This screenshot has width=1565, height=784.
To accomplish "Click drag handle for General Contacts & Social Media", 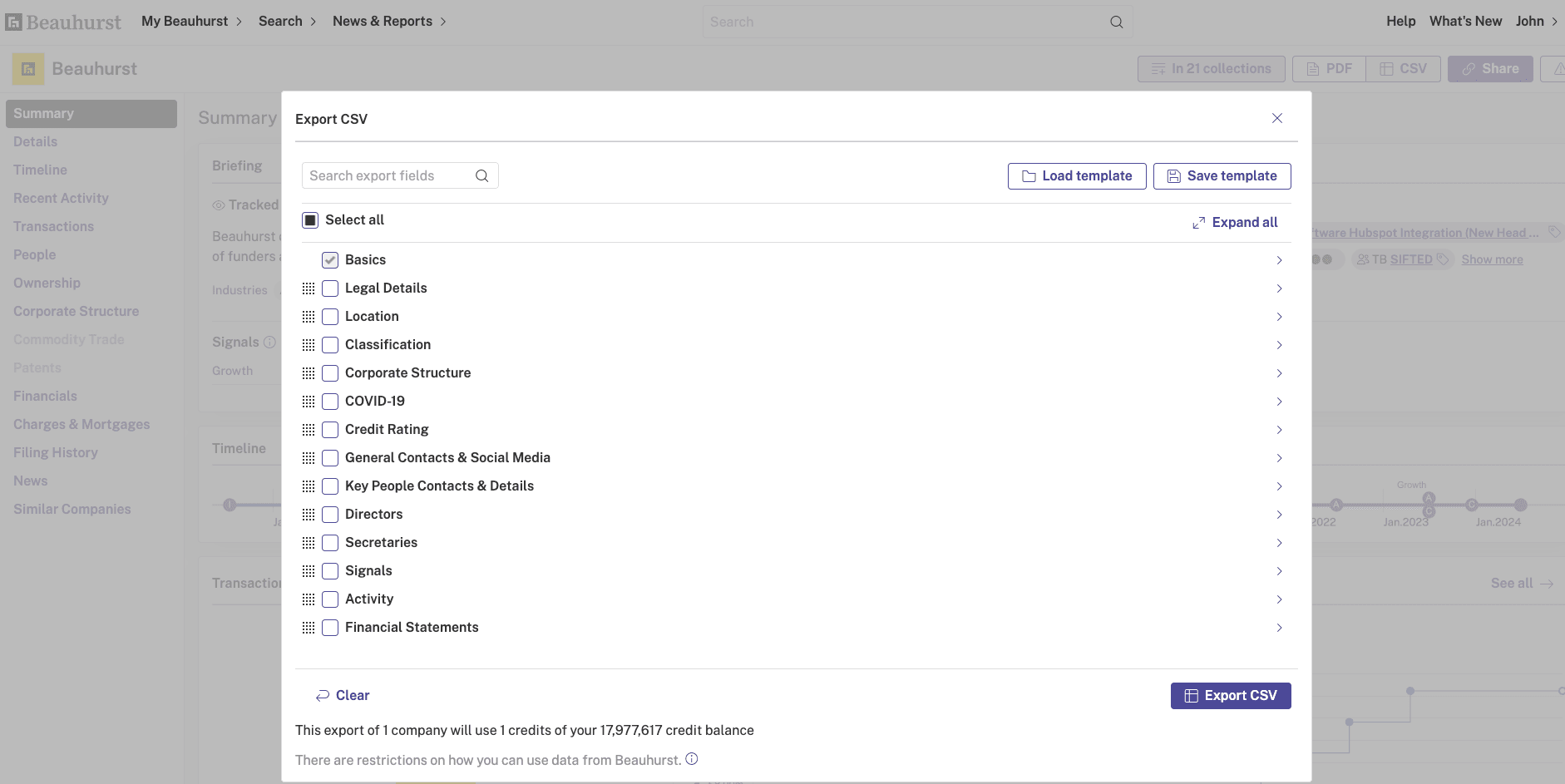I will point(309,458).
